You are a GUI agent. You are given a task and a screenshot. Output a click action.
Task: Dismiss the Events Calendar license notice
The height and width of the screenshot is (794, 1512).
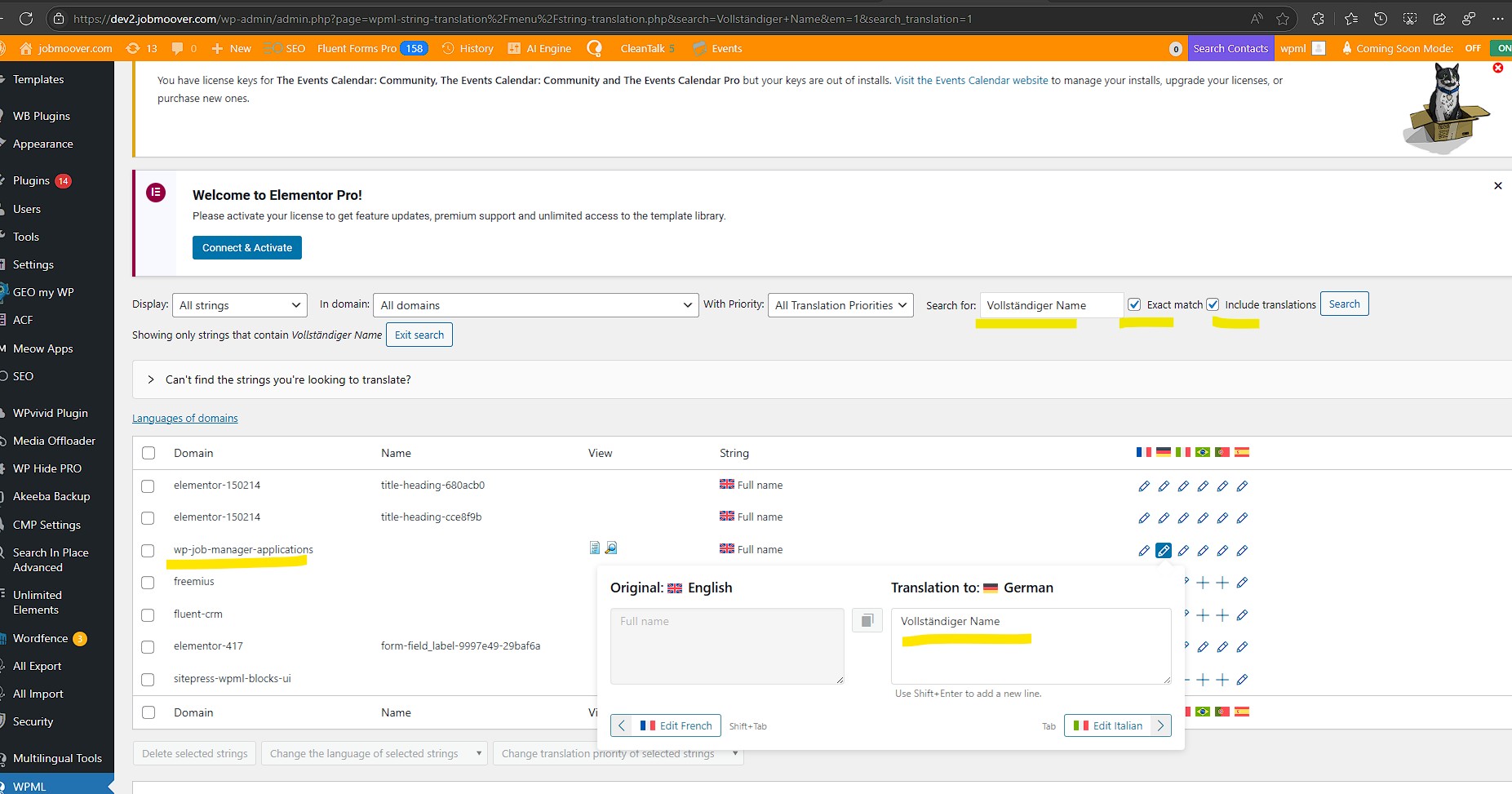1497,68
